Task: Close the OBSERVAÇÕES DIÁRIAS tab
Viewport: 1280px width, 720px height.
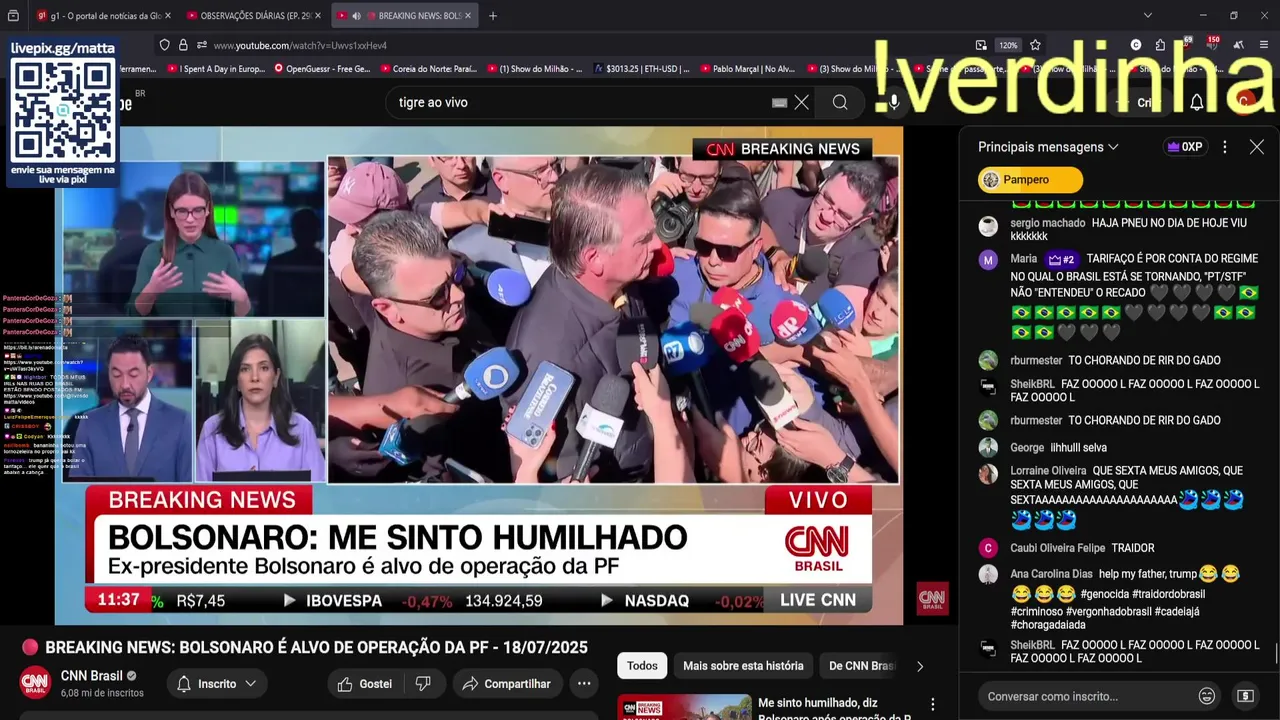Action: click(318, 16)
